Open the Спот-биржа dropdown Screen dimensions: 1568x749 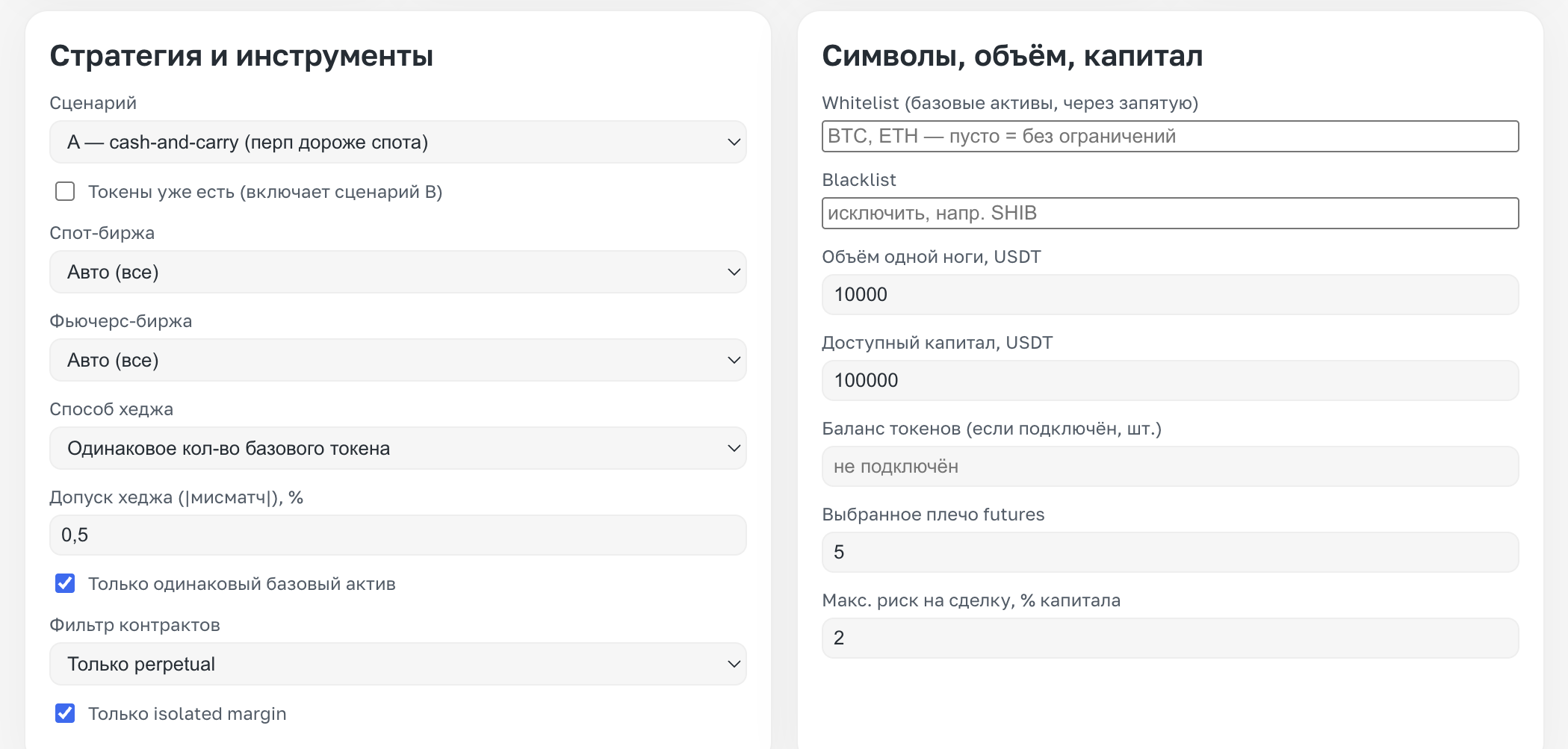pos(397,272)
